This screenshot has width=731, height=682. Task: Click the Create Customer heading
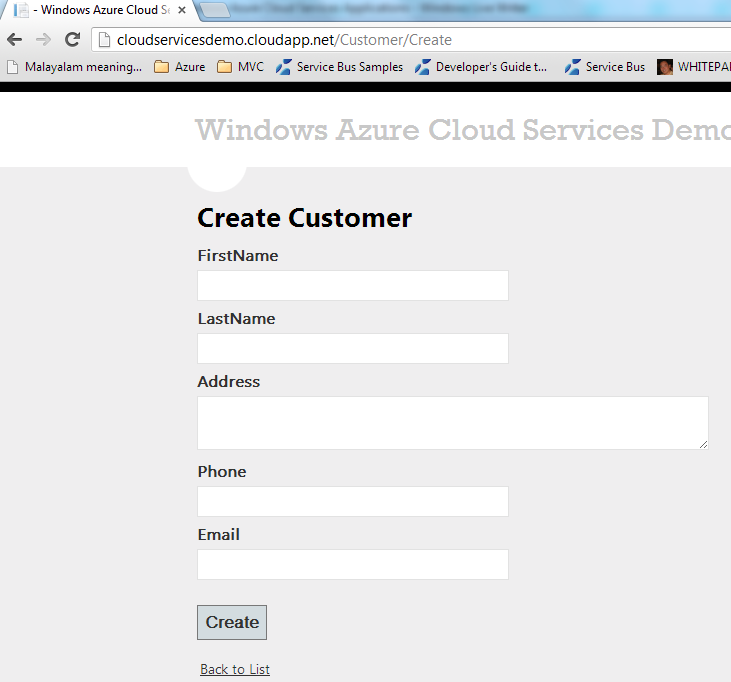pos(305,218)
